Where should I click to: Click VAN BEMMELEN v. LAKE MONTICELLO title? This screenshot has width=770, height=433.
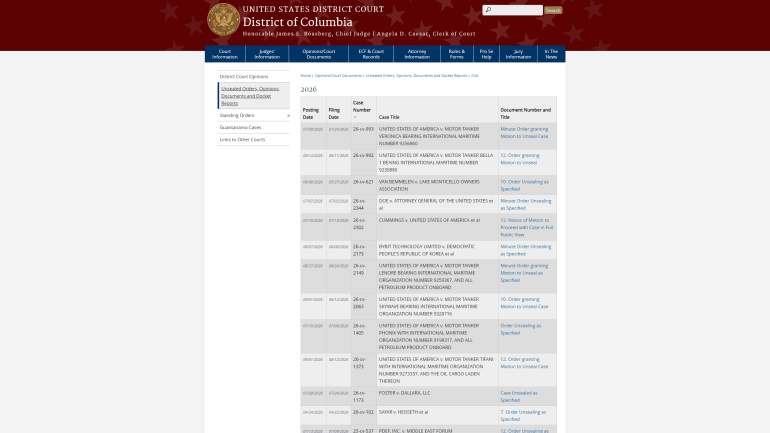click(x=429, y=185)
